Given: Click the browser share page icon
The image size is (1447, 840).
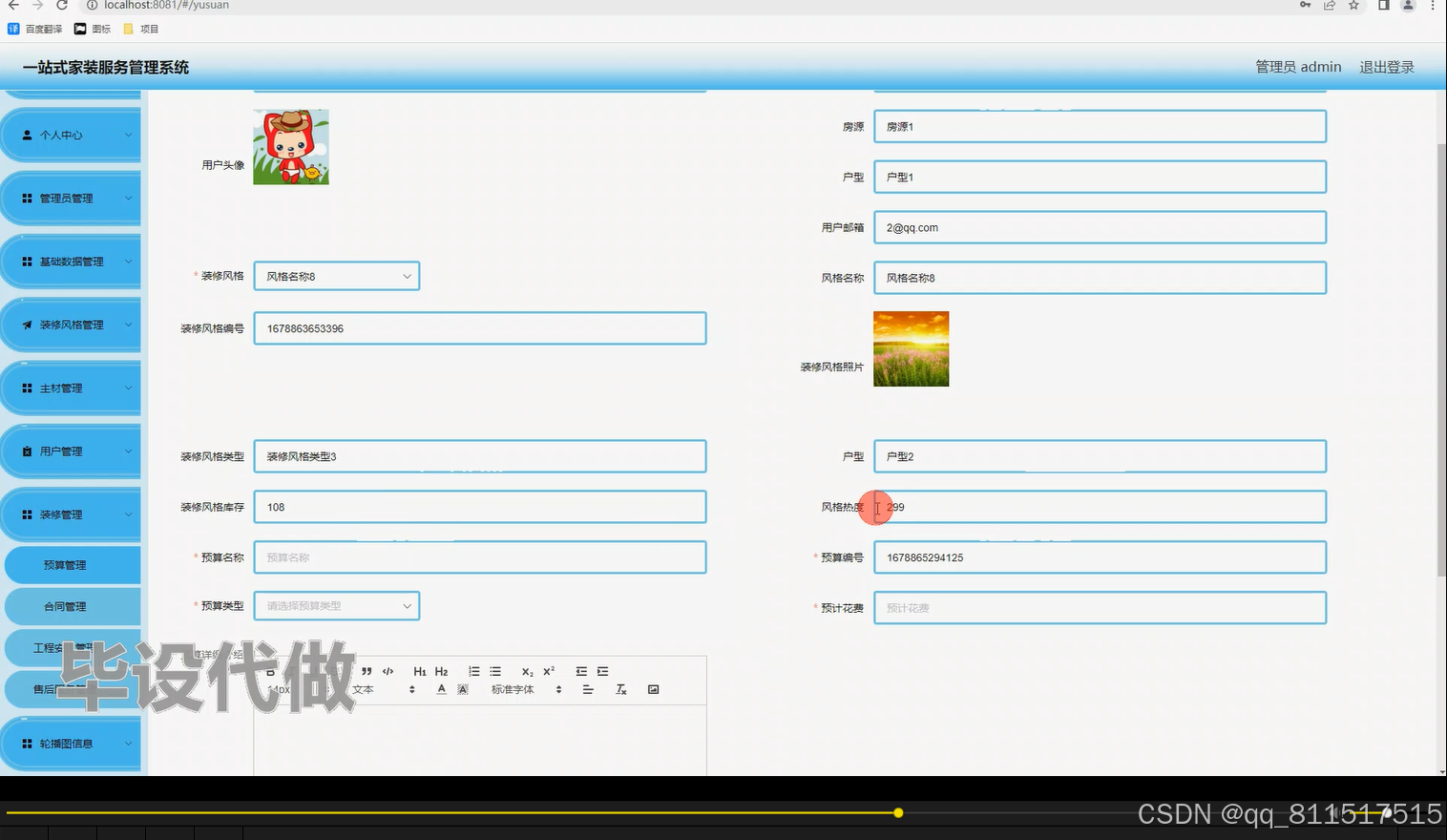Looking at the screenshot, I should click(1329, 5).
